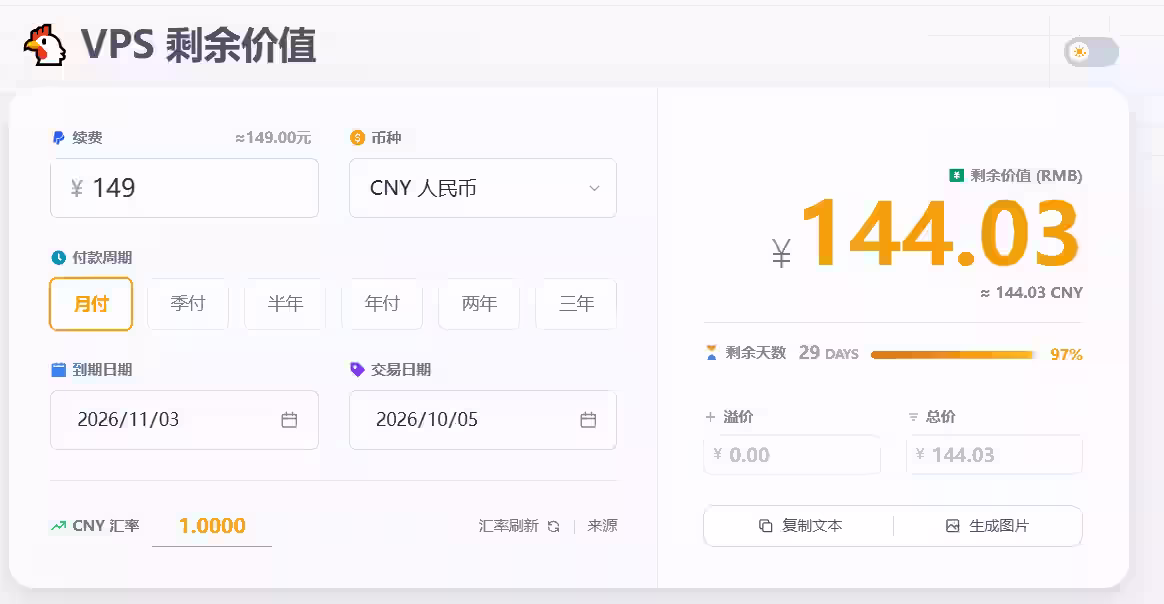Click the equals icon beside 总价
Screen dimensions: 1164x604
coord(913,417)
